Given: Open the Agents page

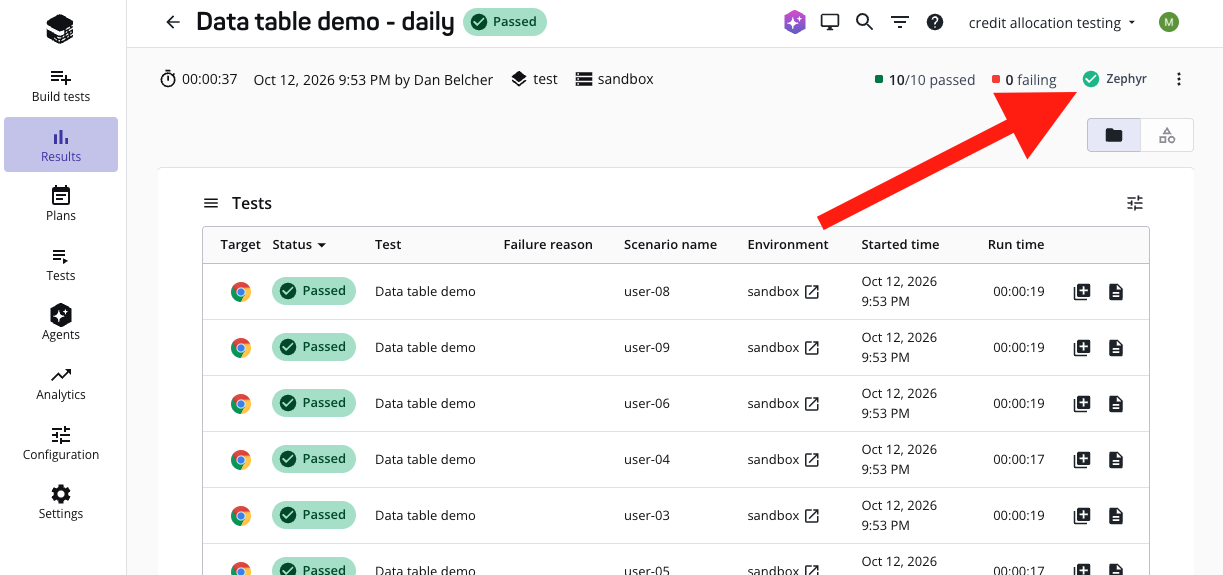Looking at the screenshot, I should click(x=61, y=323).
